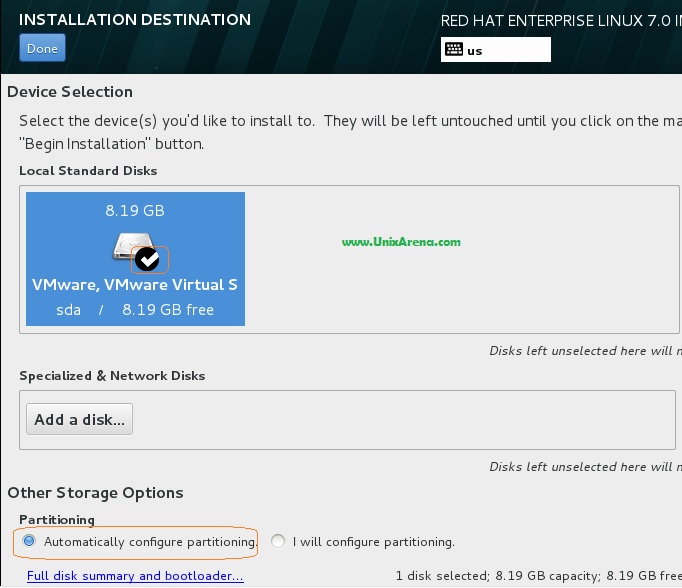Click the INSTALLATION DESTINATION title
The width and height of the screenshot is (682, 588).
pyautogui.click(x=135, y=20)
